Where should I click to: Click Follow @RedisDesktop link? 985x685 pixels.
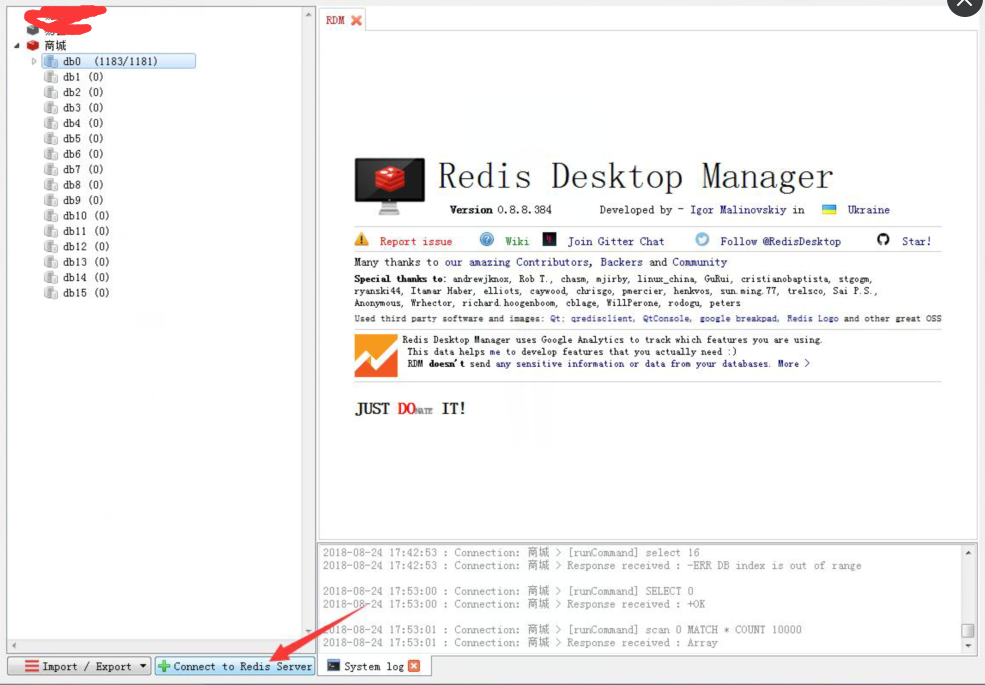pos(780,241)
